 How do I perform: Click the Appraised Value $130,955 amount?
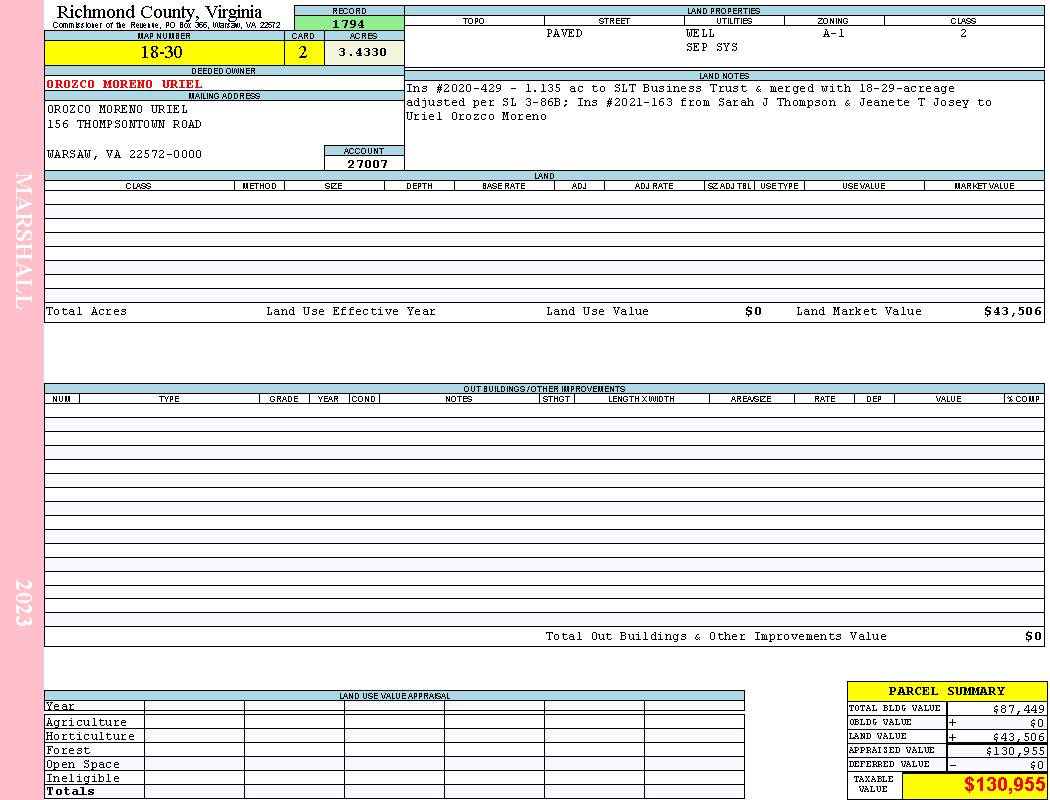[1015, 751]
